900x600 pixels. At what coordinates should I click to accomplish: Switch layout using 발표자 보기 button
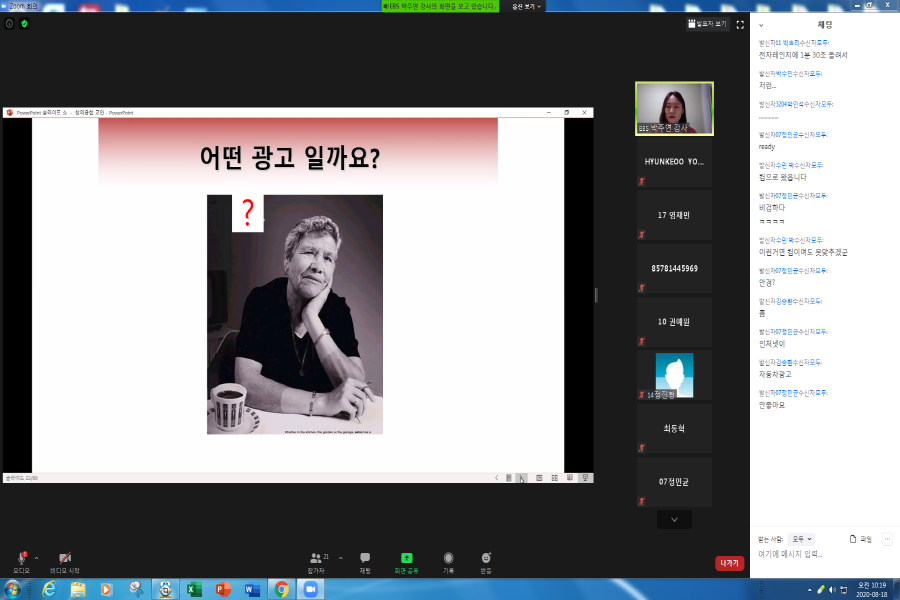point(707,24)
